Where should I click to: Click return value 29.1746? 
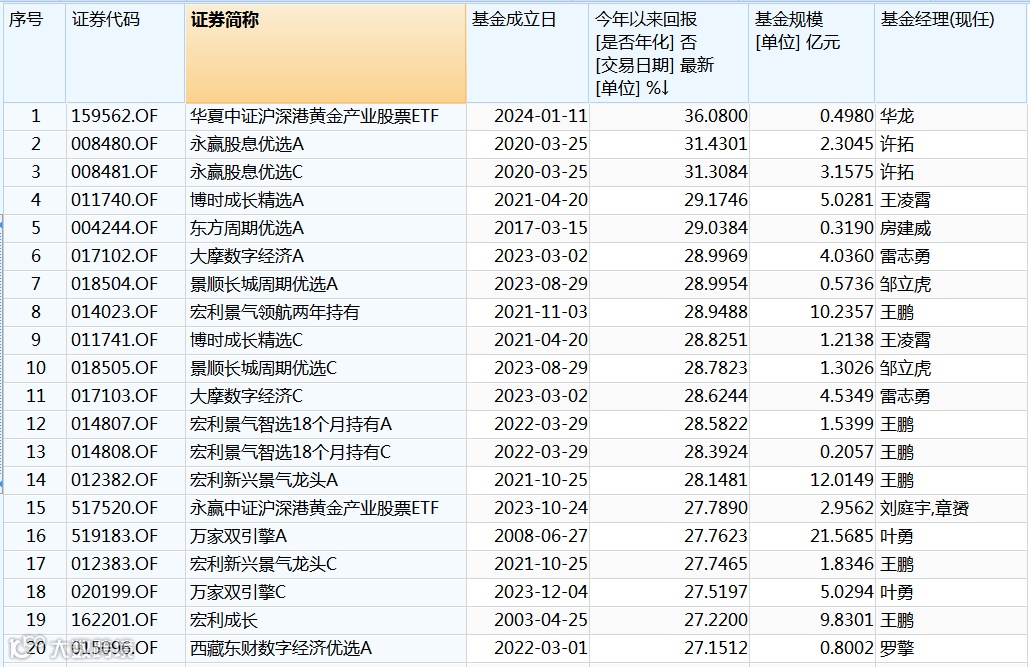715,200
